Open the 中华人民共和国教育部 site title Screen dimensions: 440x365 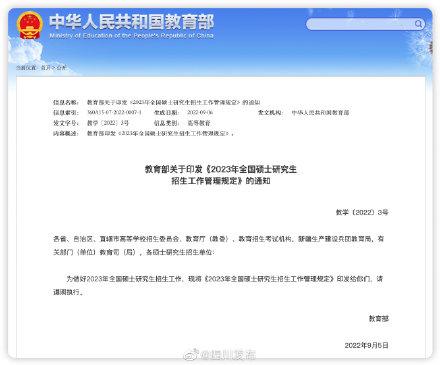131,22
